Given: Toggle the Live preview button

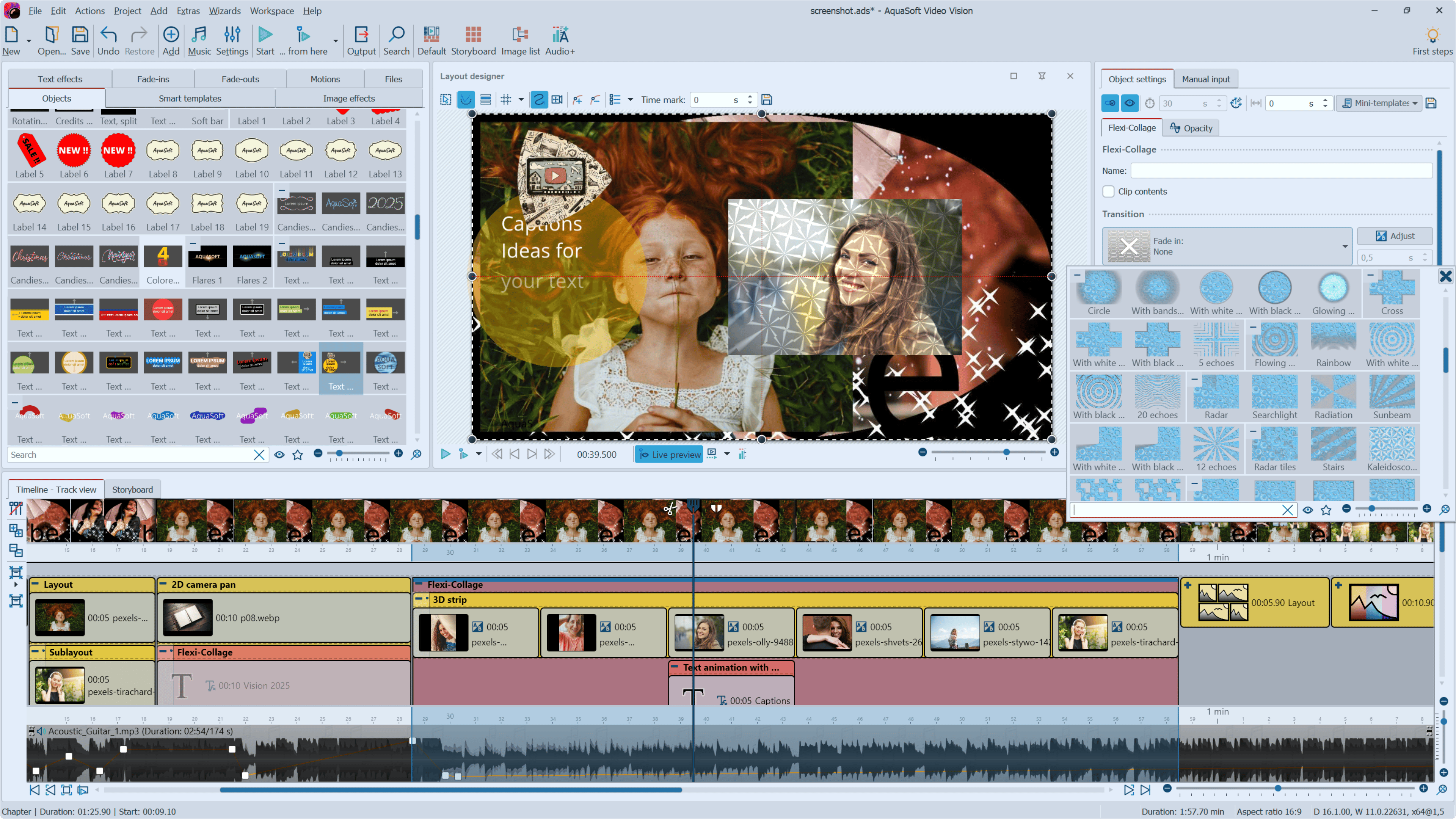Looking at the screenshot, I should click(x=669, y=455).
